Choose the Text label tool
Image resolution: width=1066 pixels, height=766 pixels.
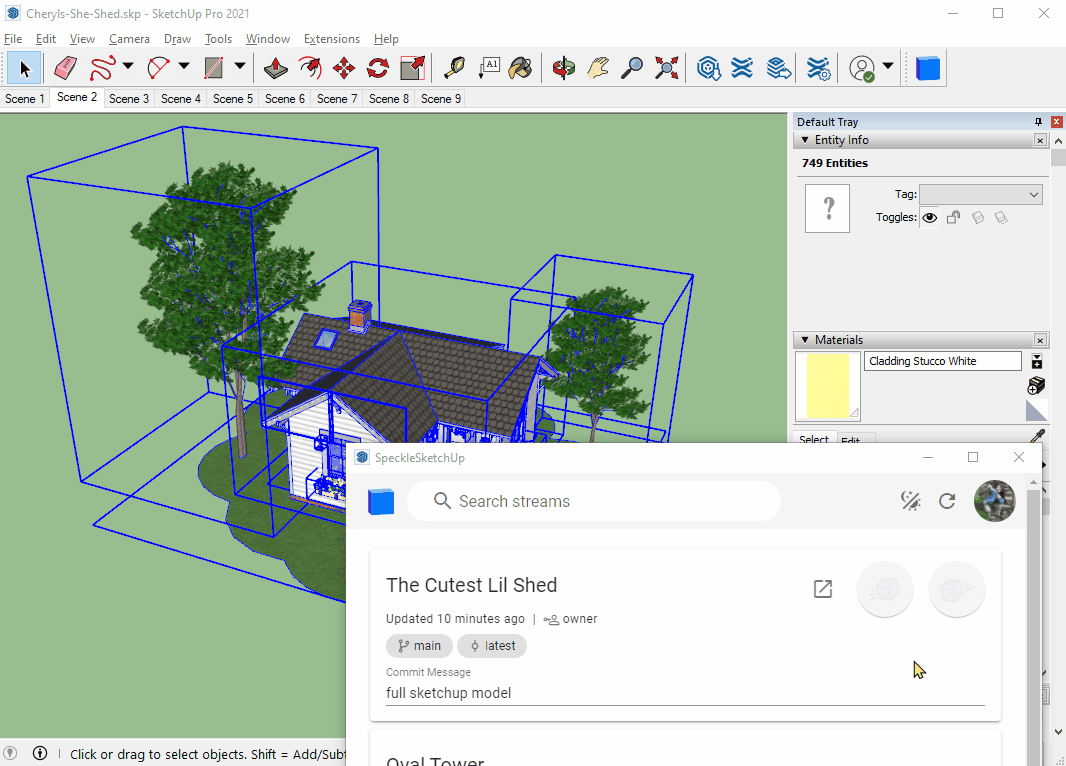(x=489, y=68)
